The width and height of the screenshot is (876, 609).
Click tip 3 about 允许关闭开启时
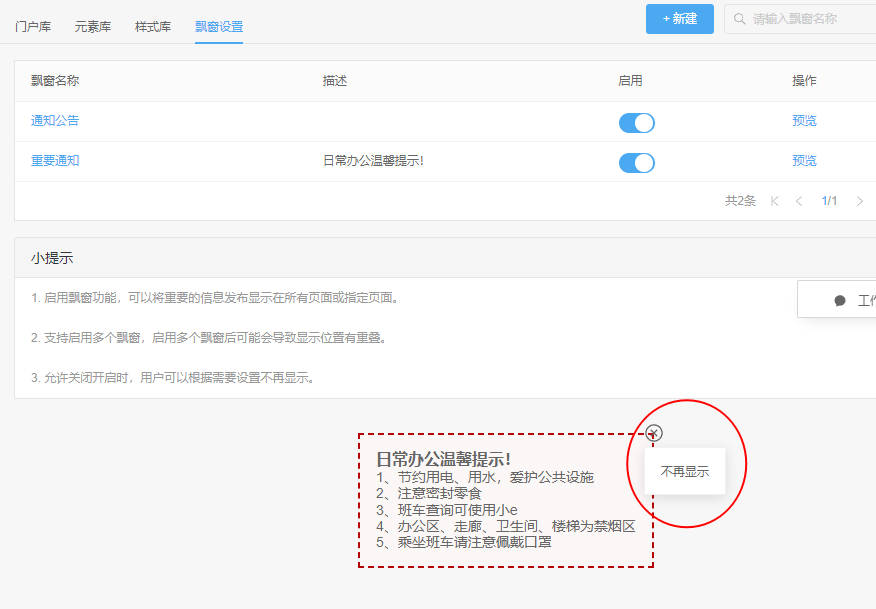pos(174,378)
